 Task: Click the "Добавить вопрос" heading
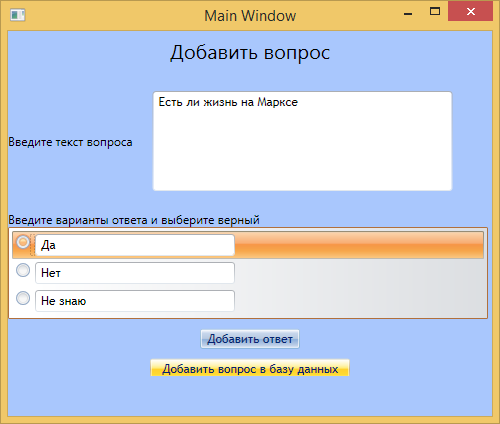(x=250, y=53)
